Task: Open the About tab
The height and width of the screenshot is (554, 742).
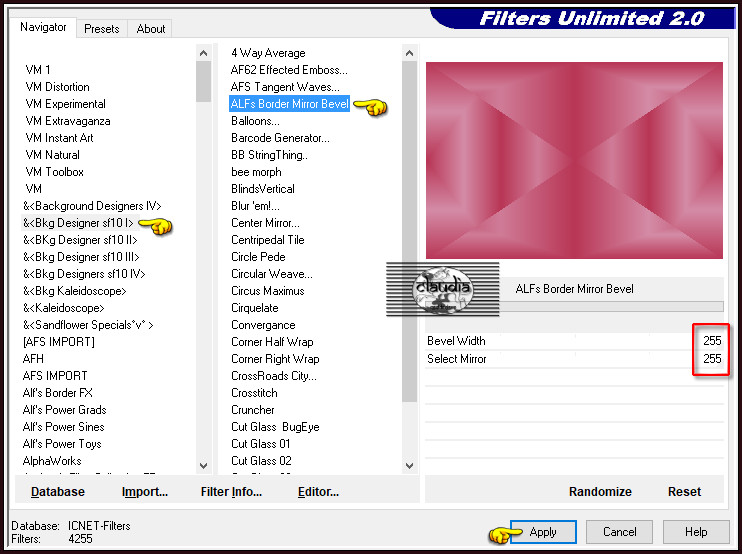Action: (x=150, y=29)
